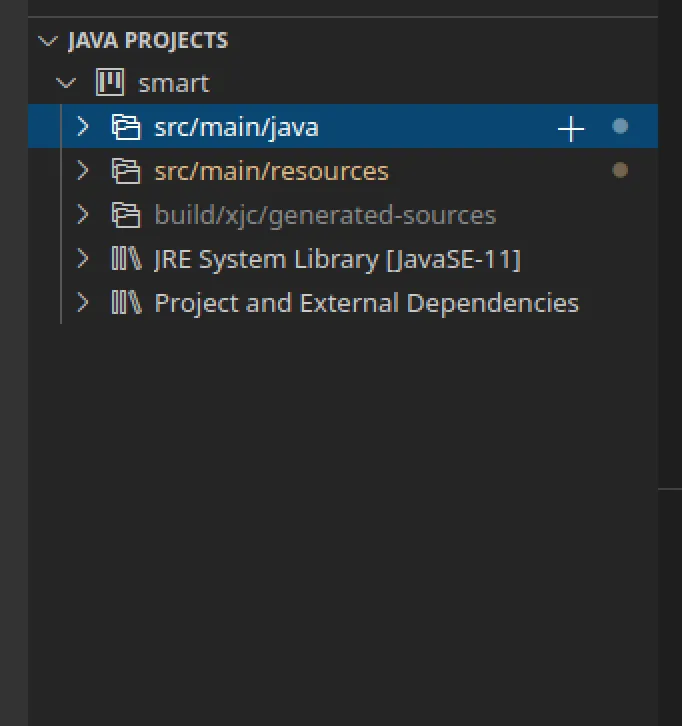Click the src/main/resources folder icon
This screenshot has width=682, height=726.
coord(125,171)
